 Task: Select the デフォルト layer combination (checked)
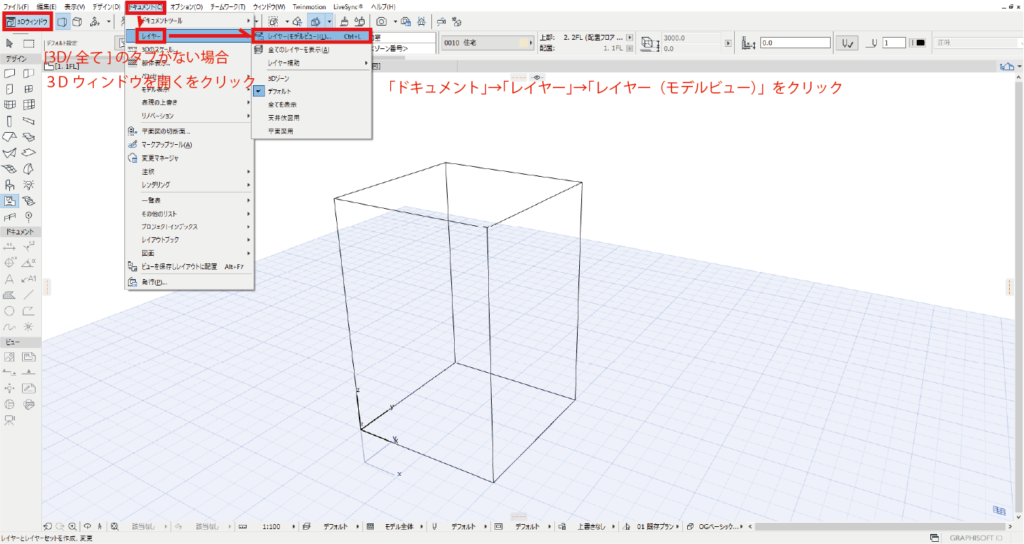312,91
